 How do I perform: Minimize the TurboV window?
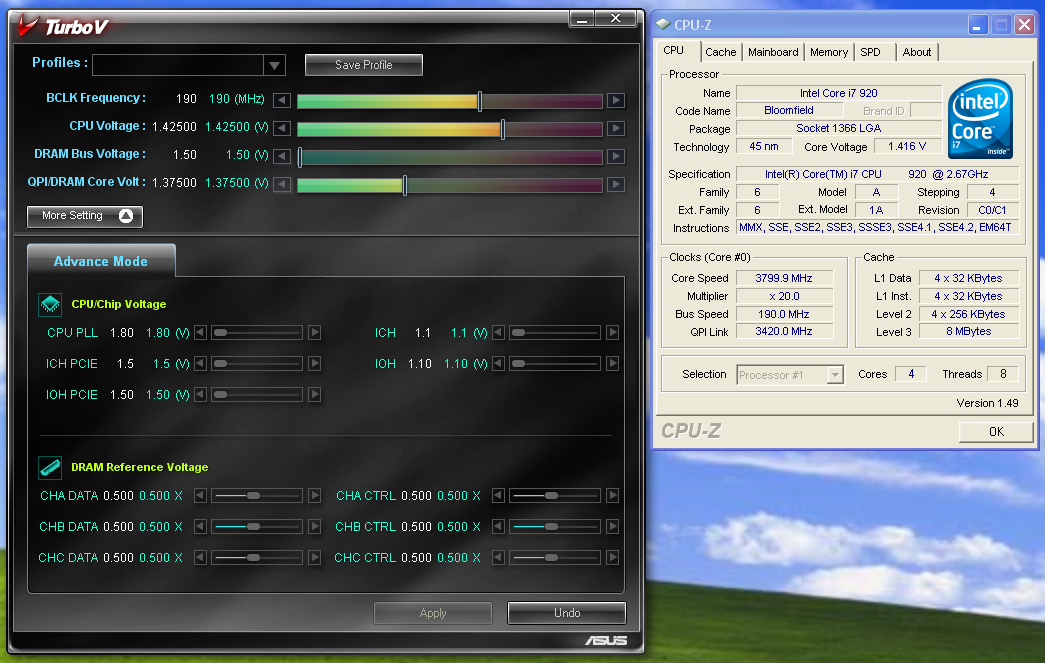[582, 20]
